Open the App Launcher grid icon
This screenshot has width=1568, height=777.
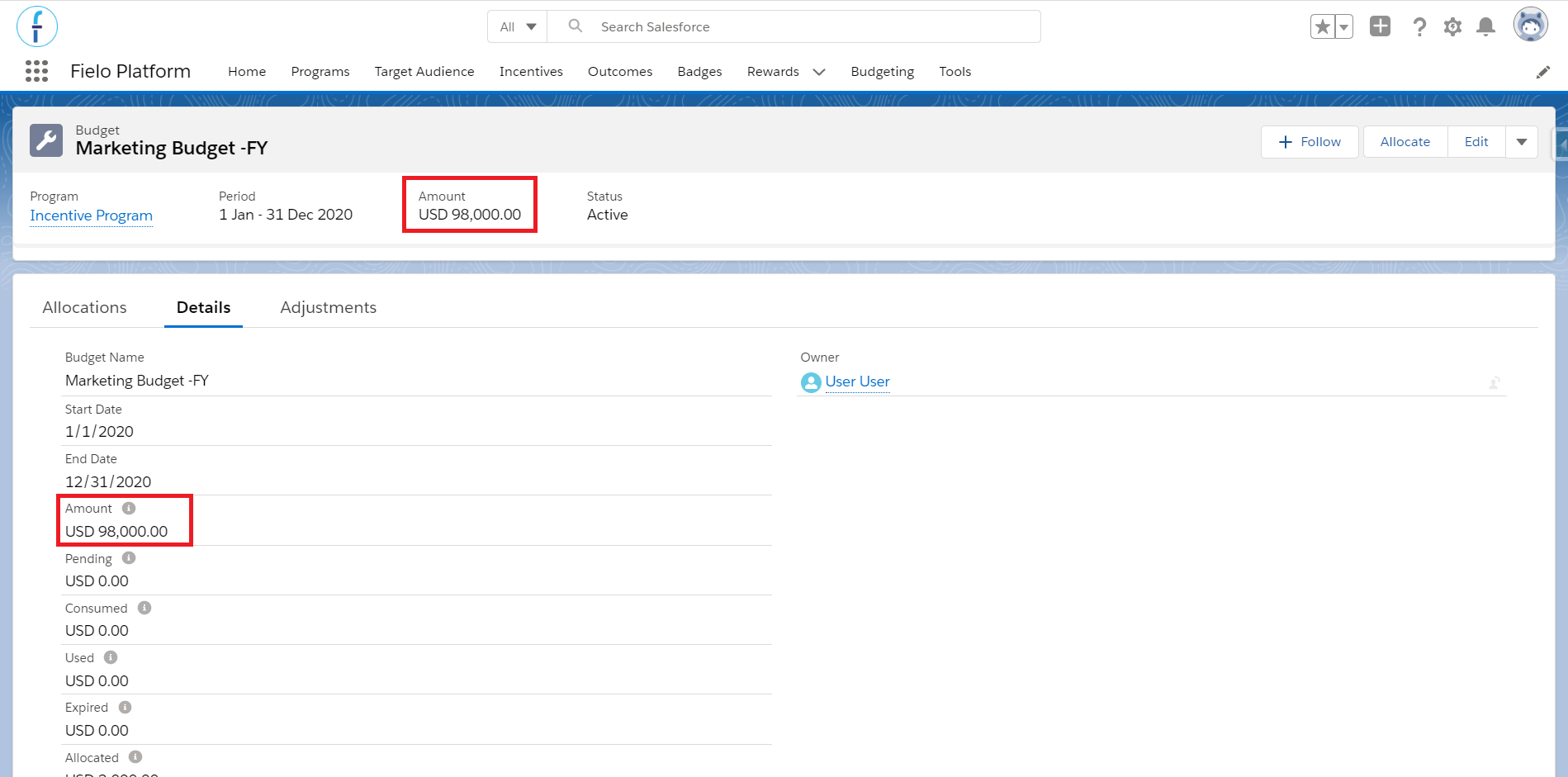coord(37,71)
